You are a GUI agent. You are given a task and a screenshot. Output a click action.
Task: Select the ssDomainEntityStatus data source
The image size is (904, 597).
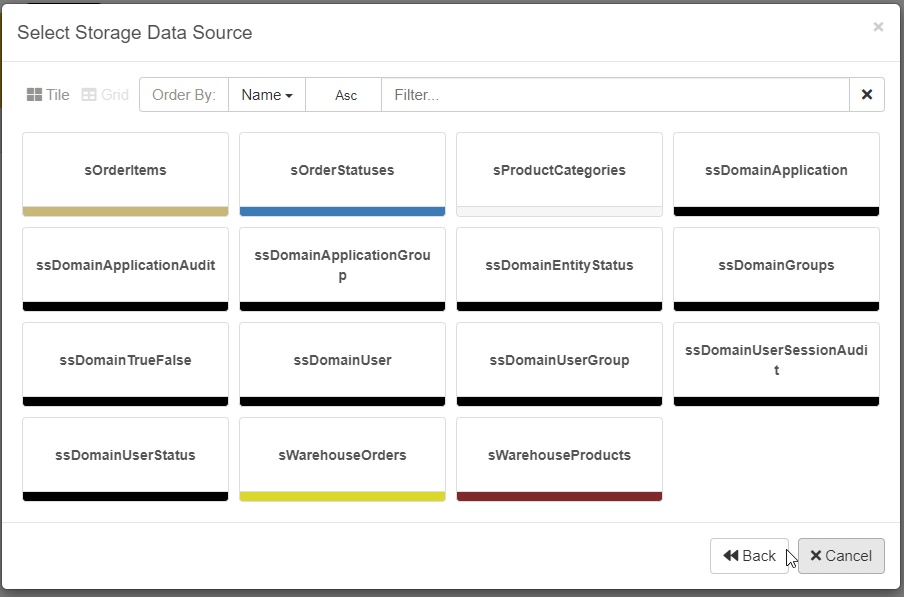[559, 266]
